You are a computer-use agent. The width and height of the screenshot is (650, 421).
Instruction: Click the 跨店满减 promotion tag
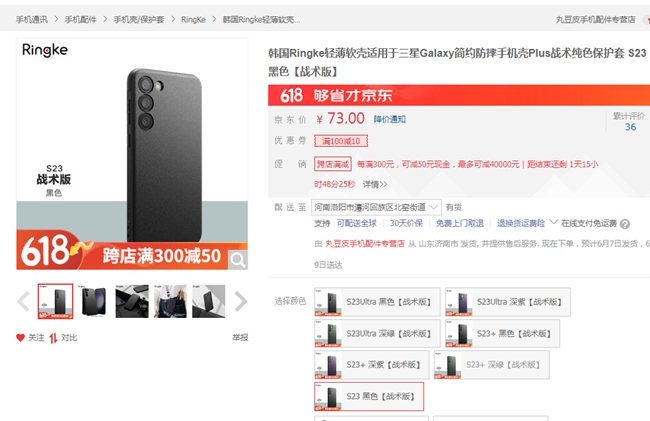(x=333, y=163)
